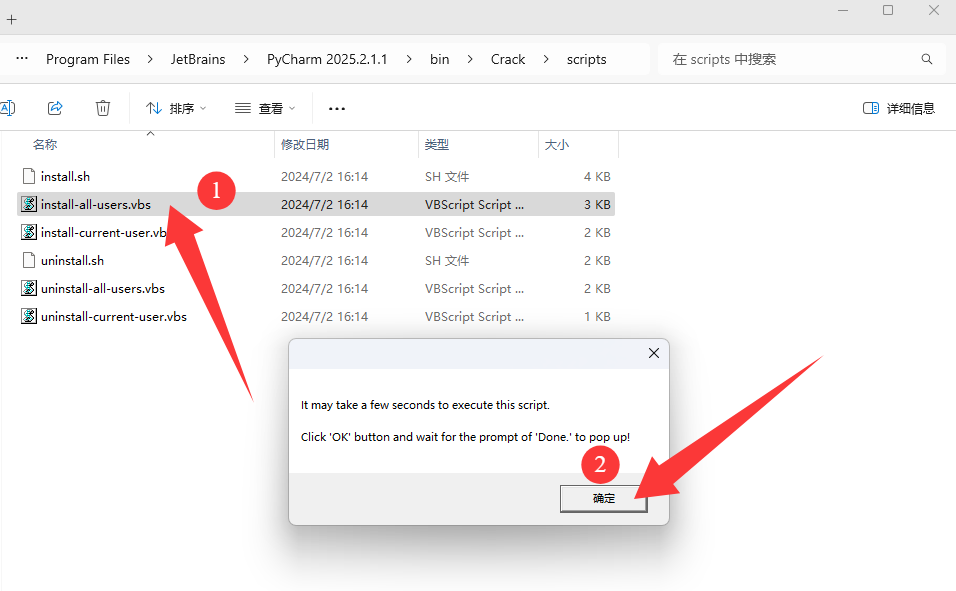The width and height of the screenshot is (956, 591).
Task: Expand the chevron after Program Files
Action: click(150, 59)
